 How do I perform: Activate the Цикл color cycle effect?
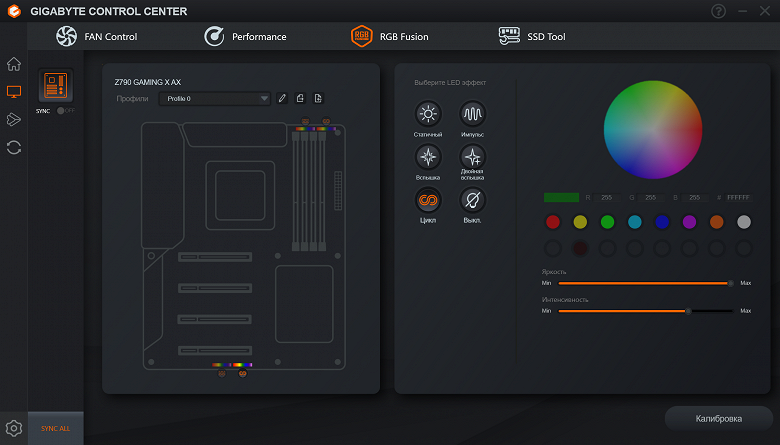[x=428, y=200]
